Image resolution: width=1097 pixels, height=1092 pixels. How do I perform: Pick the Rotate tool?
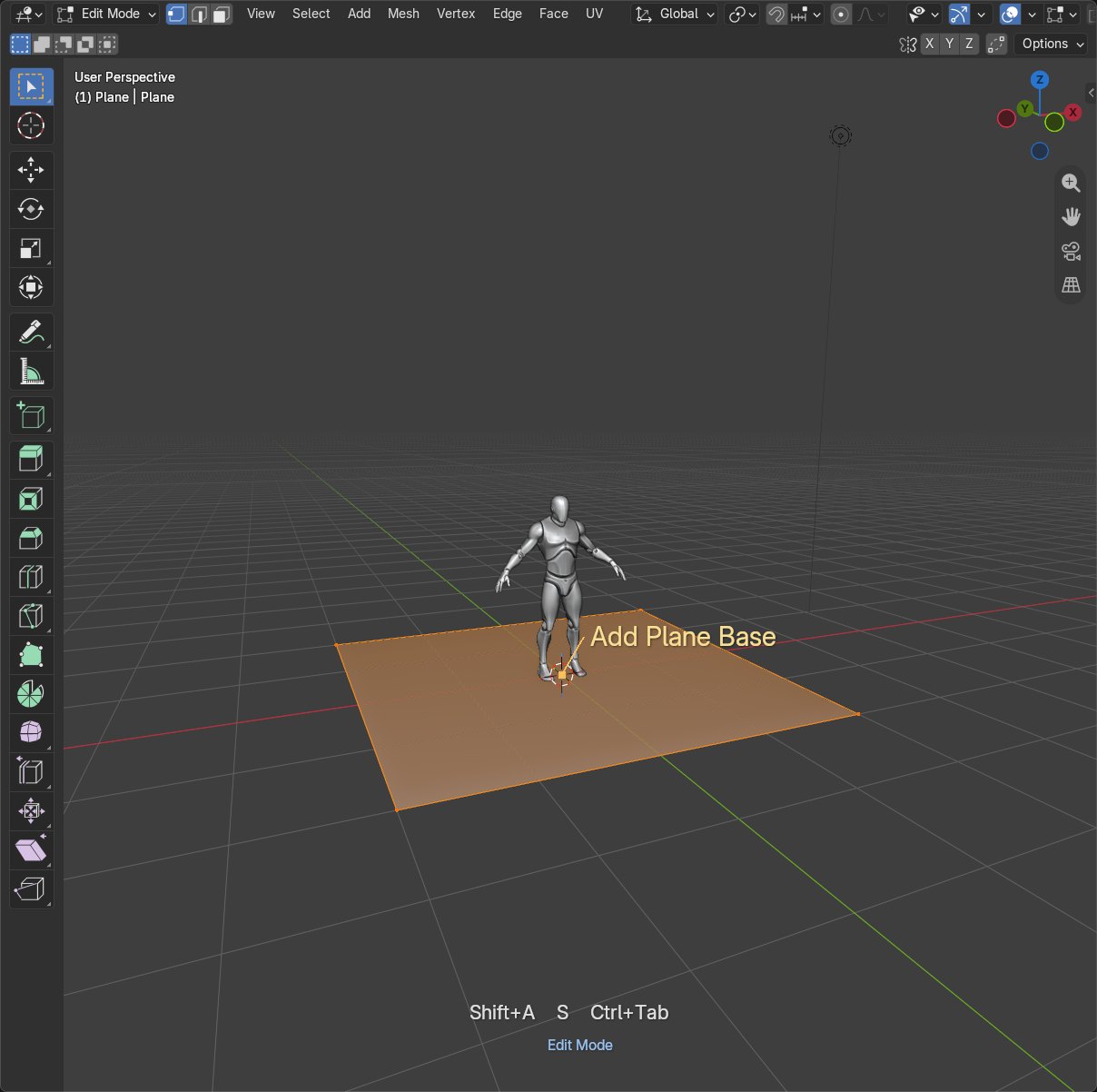pyautogui.click(x=31, y=209)
